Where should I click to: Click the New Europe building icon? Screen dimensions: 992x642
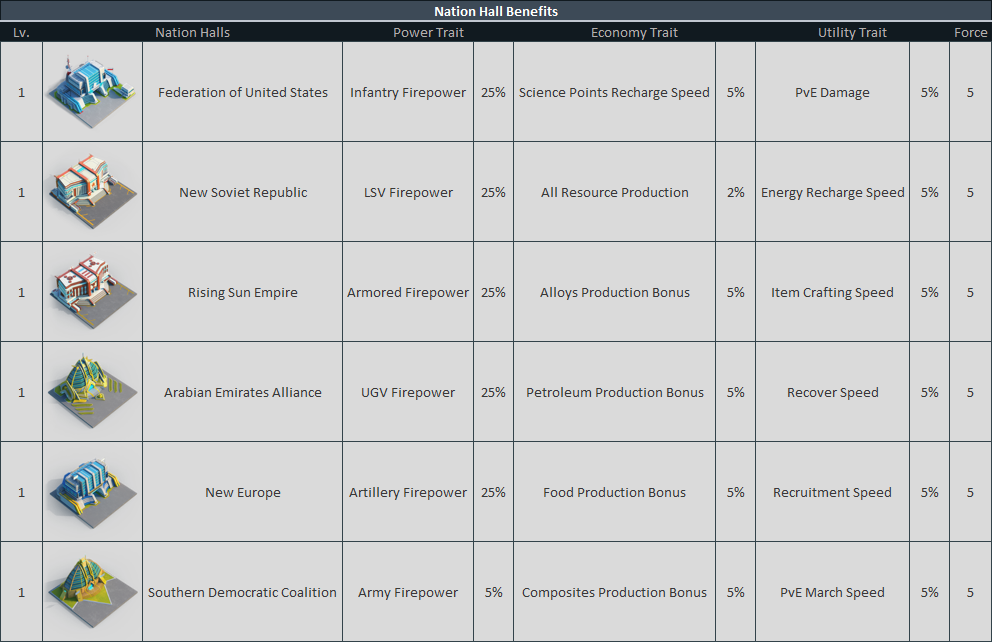(92, 491)
